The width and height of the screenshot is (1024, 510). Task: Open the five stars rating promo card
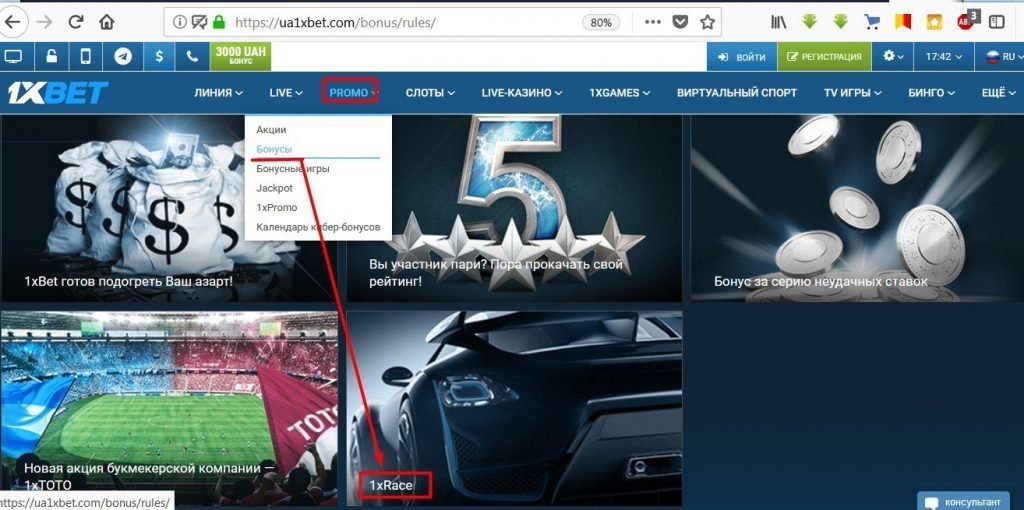tap(514, 208)
